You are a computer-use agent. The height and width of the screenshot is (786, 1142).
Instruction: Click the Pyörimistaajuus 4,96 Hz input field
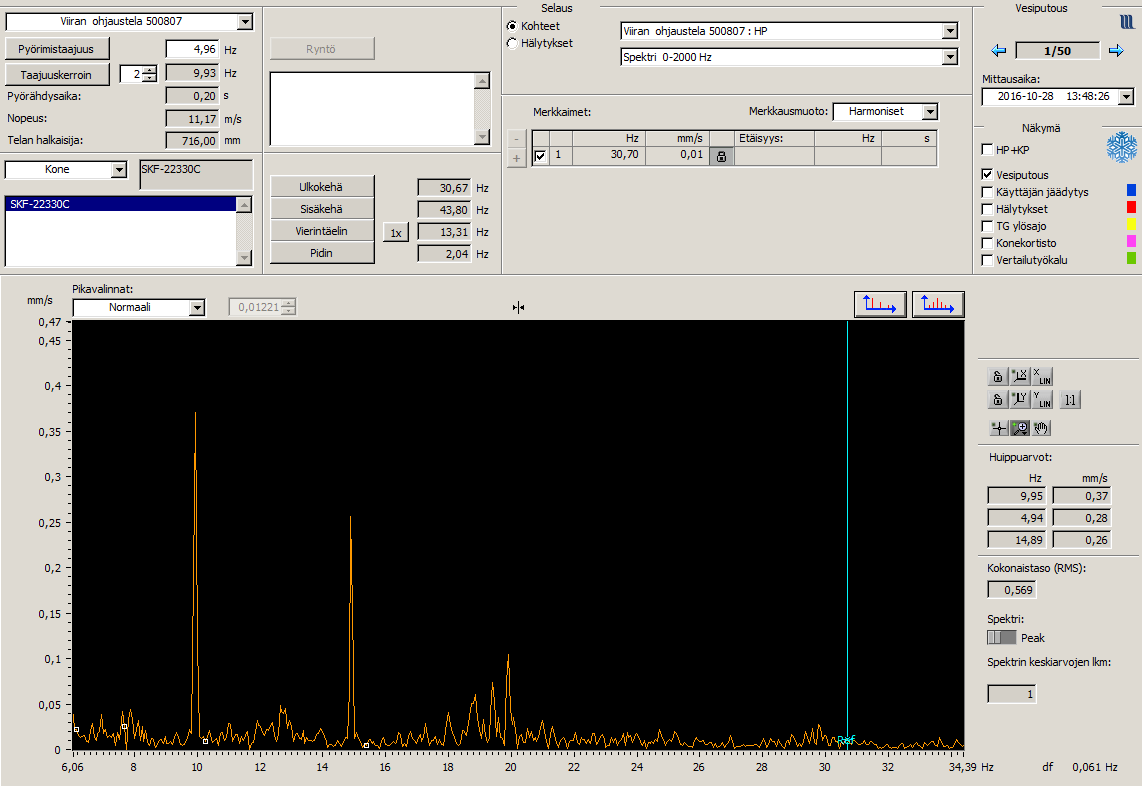[x=192, y=50]
